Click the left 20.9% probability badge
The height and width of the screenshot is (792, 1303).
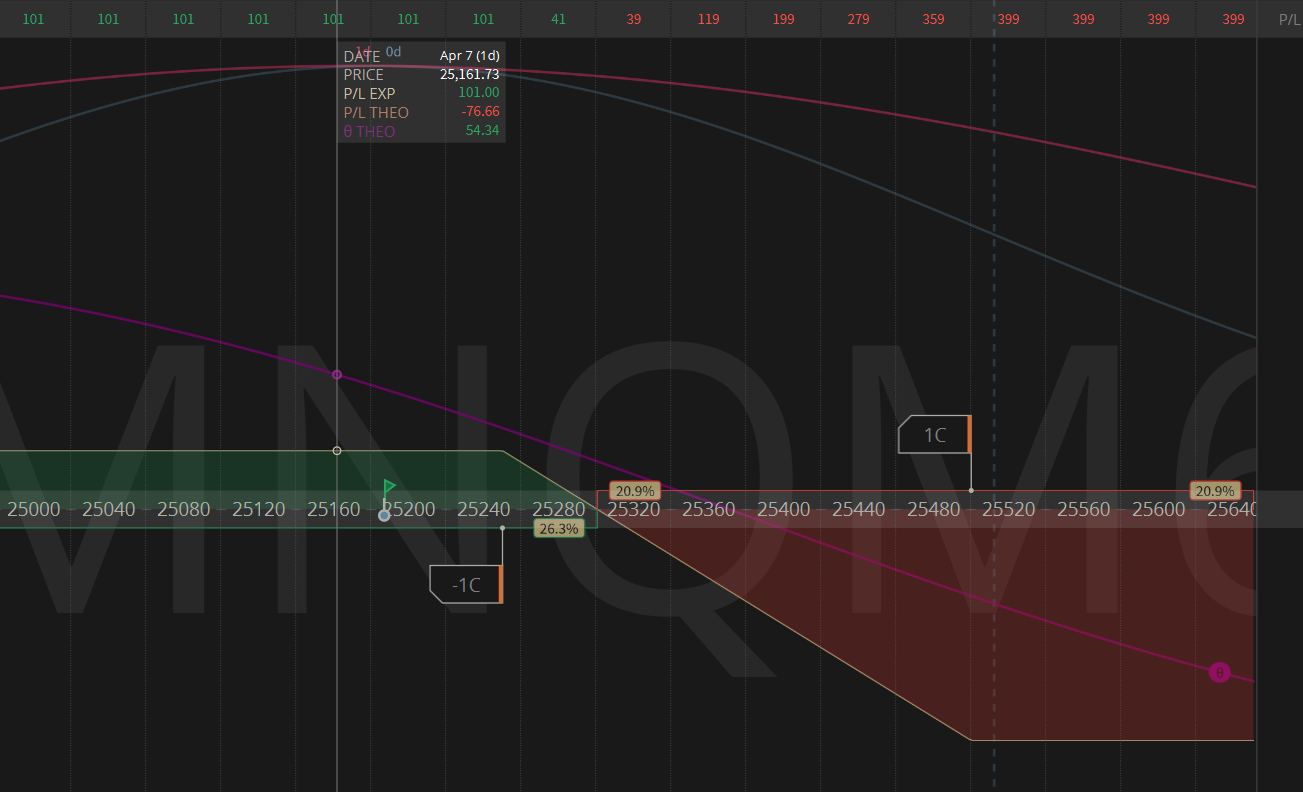coord(635,491)
